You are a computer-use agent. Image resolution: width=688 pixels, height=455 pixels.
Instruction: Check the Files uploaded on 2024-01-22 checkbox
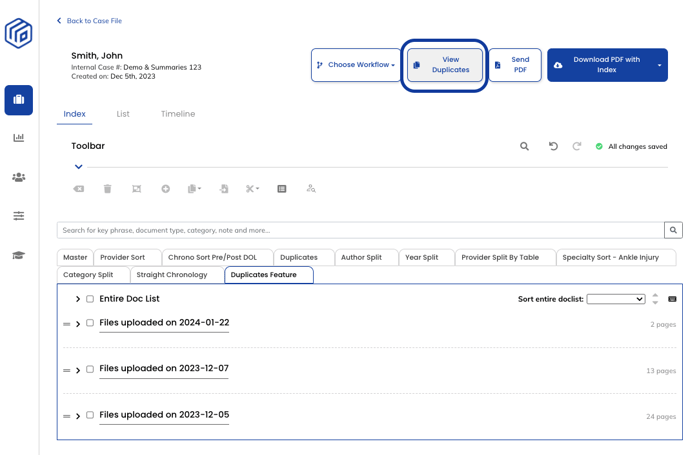pyautogui.click(x=90, y=323)
